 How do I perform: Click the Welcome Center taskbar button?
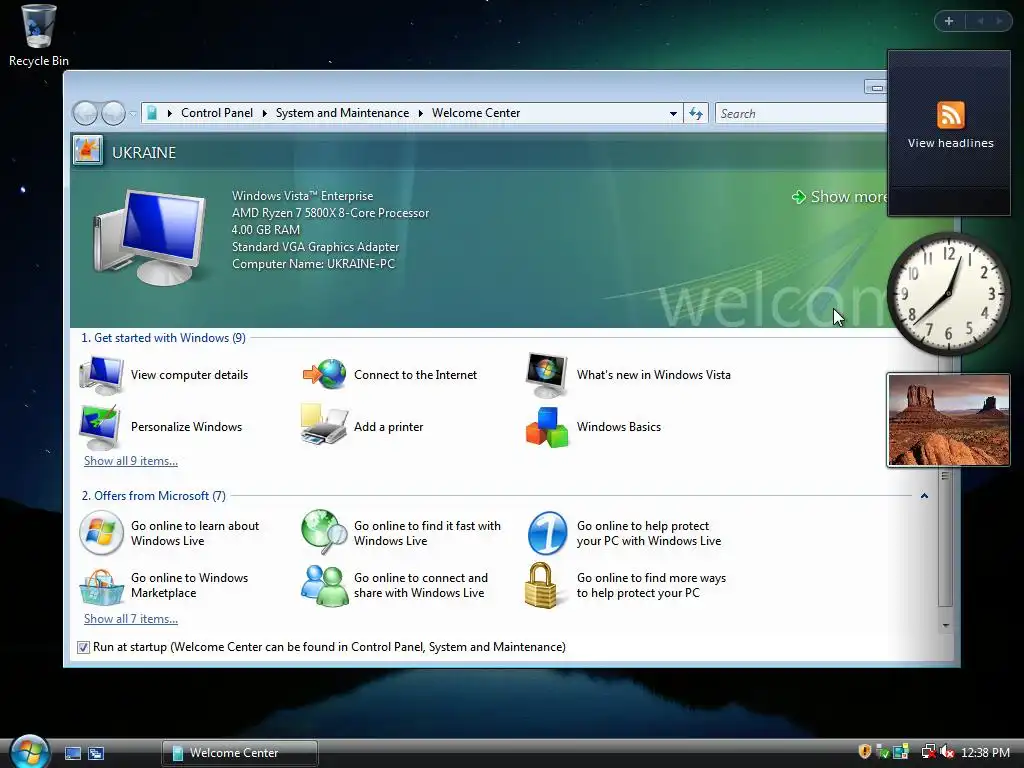point(240,753)
